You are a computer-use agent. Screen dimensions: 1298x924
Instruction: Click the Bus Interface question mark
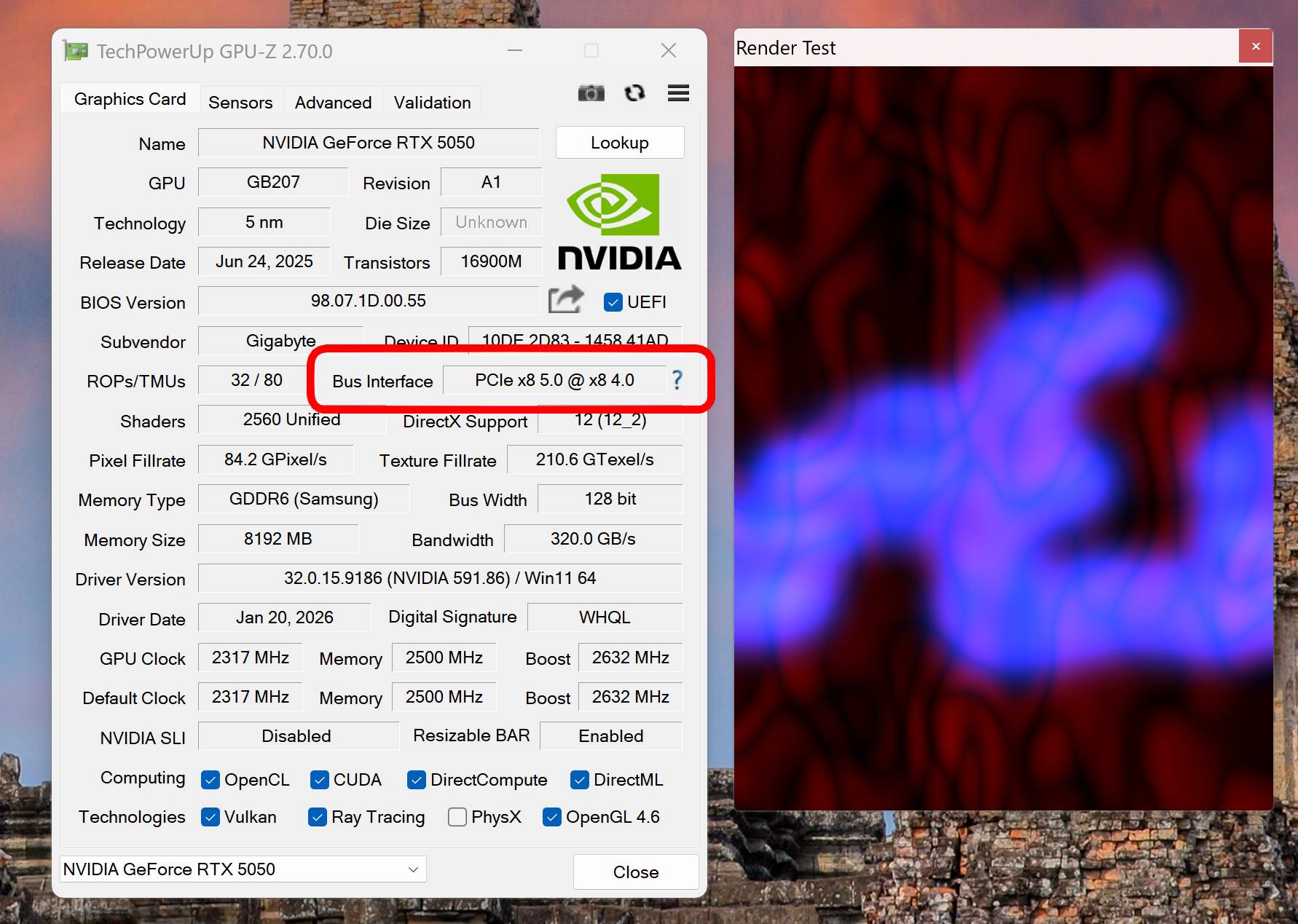point(677,379)
